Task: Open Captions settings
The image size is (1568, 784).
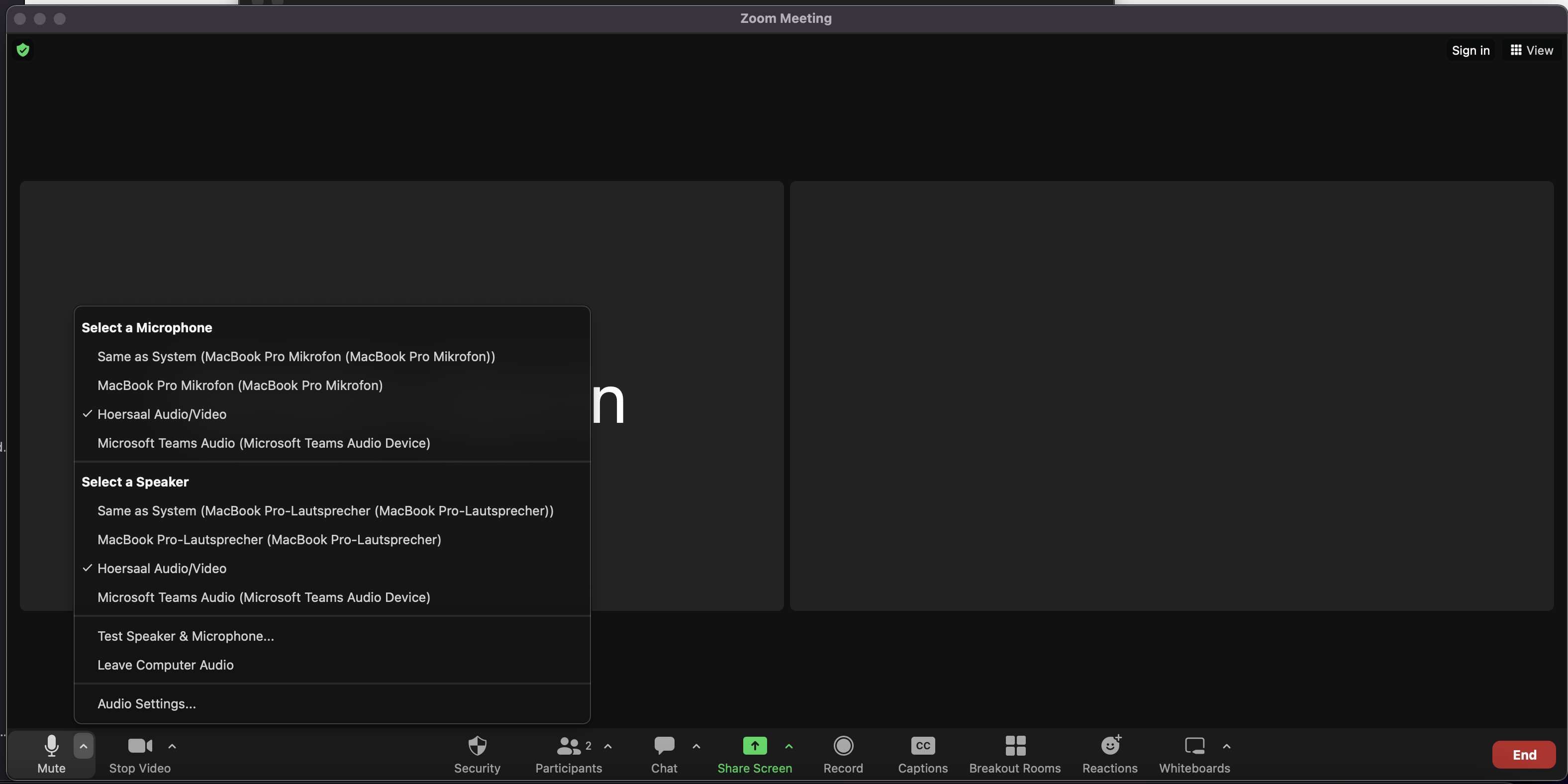Action: click(923, 754)
